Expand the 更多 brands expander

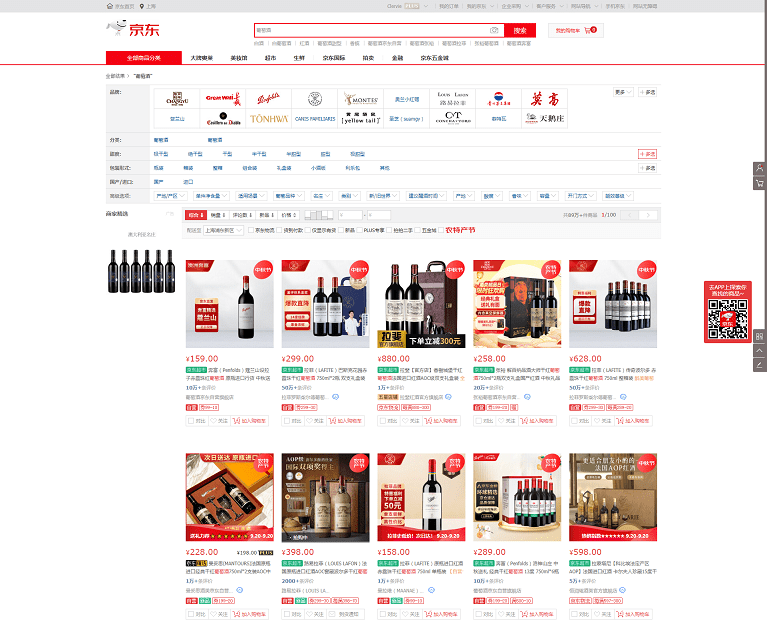(x=624, y=92)
